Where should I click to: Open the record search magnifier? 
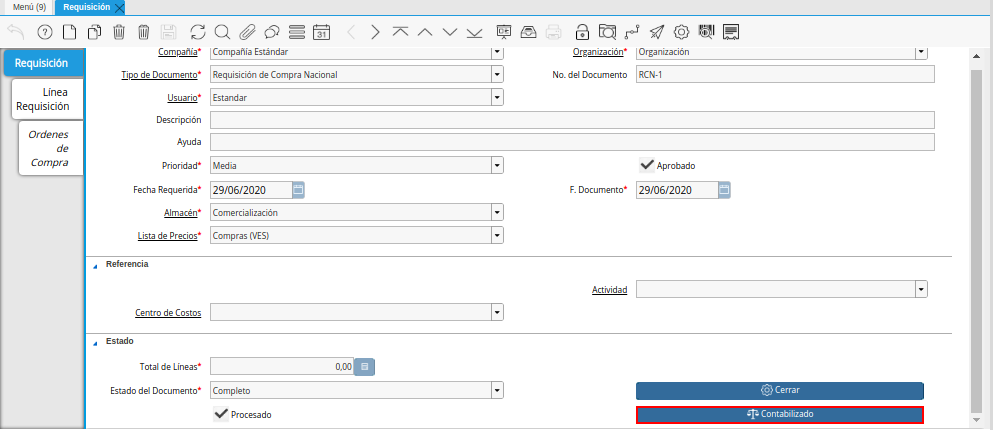point(222,32)
